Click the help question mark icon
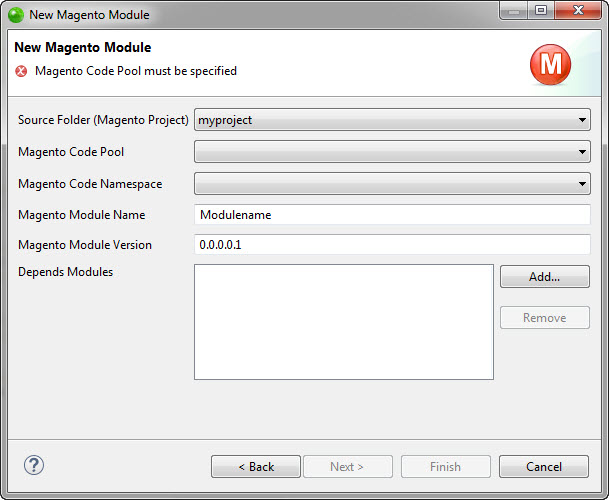 34,465
